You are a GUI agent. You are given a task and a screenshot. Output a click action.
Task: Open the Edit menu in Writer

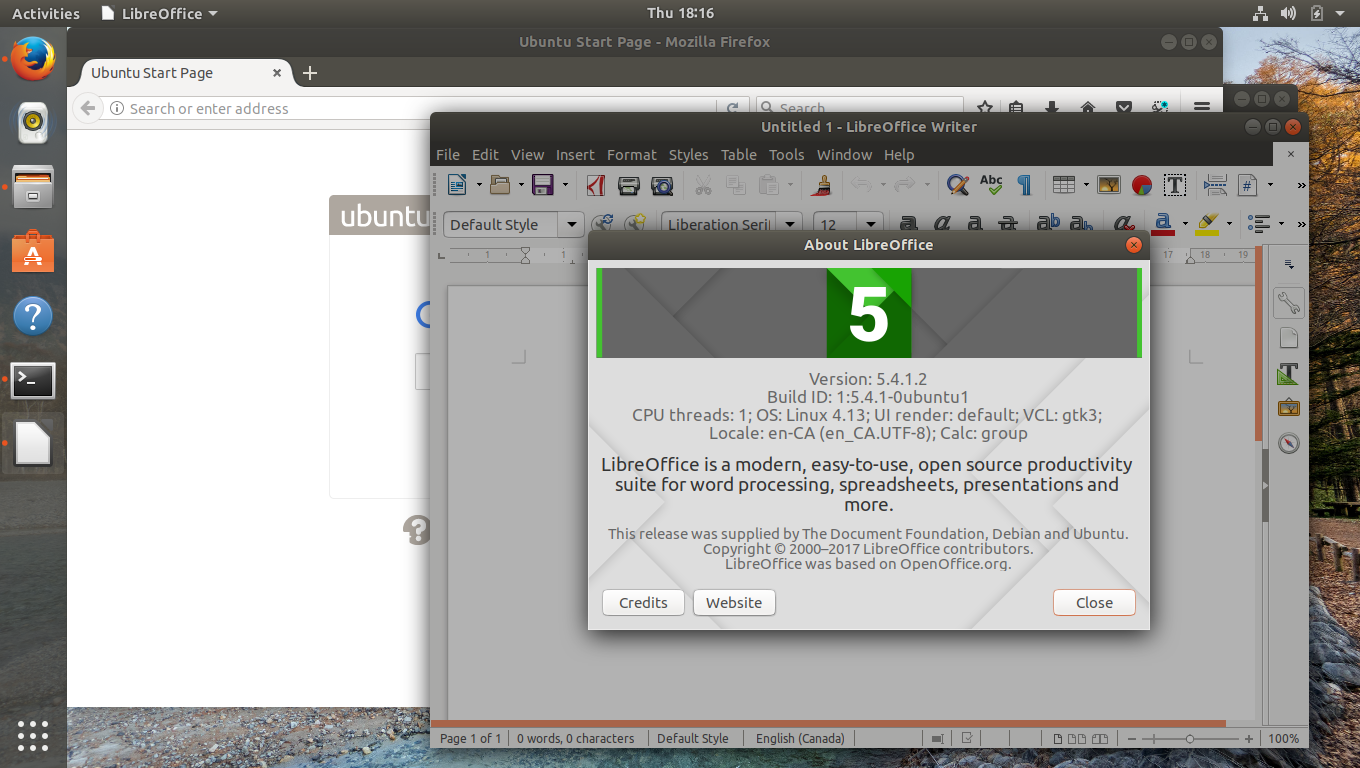pyautogui.click(x=485, y=154)
